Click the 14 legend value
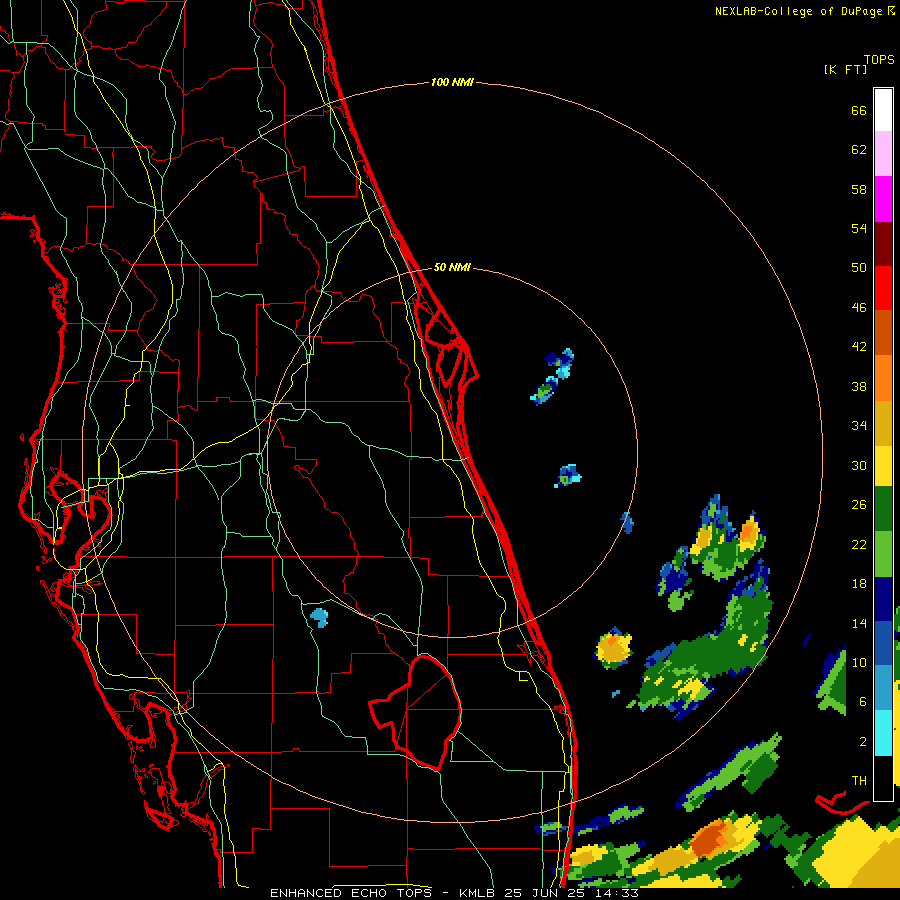Image resolution: width=900 pixels, height=900 pixels. [x=859, y=623]
